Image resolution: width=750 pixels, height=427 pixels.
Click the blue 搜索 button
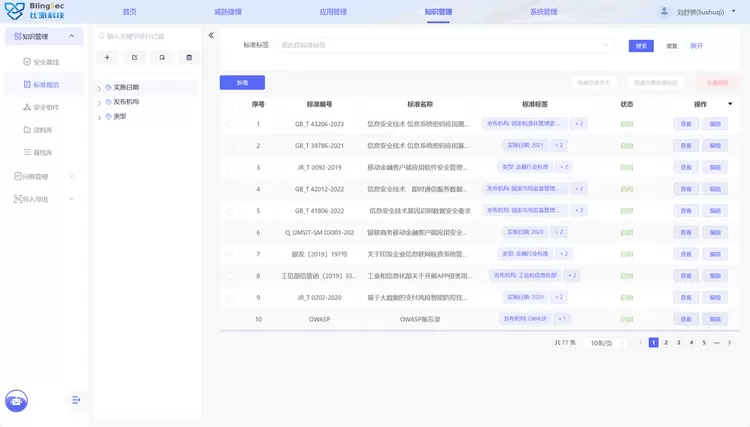tap(641, 46)
